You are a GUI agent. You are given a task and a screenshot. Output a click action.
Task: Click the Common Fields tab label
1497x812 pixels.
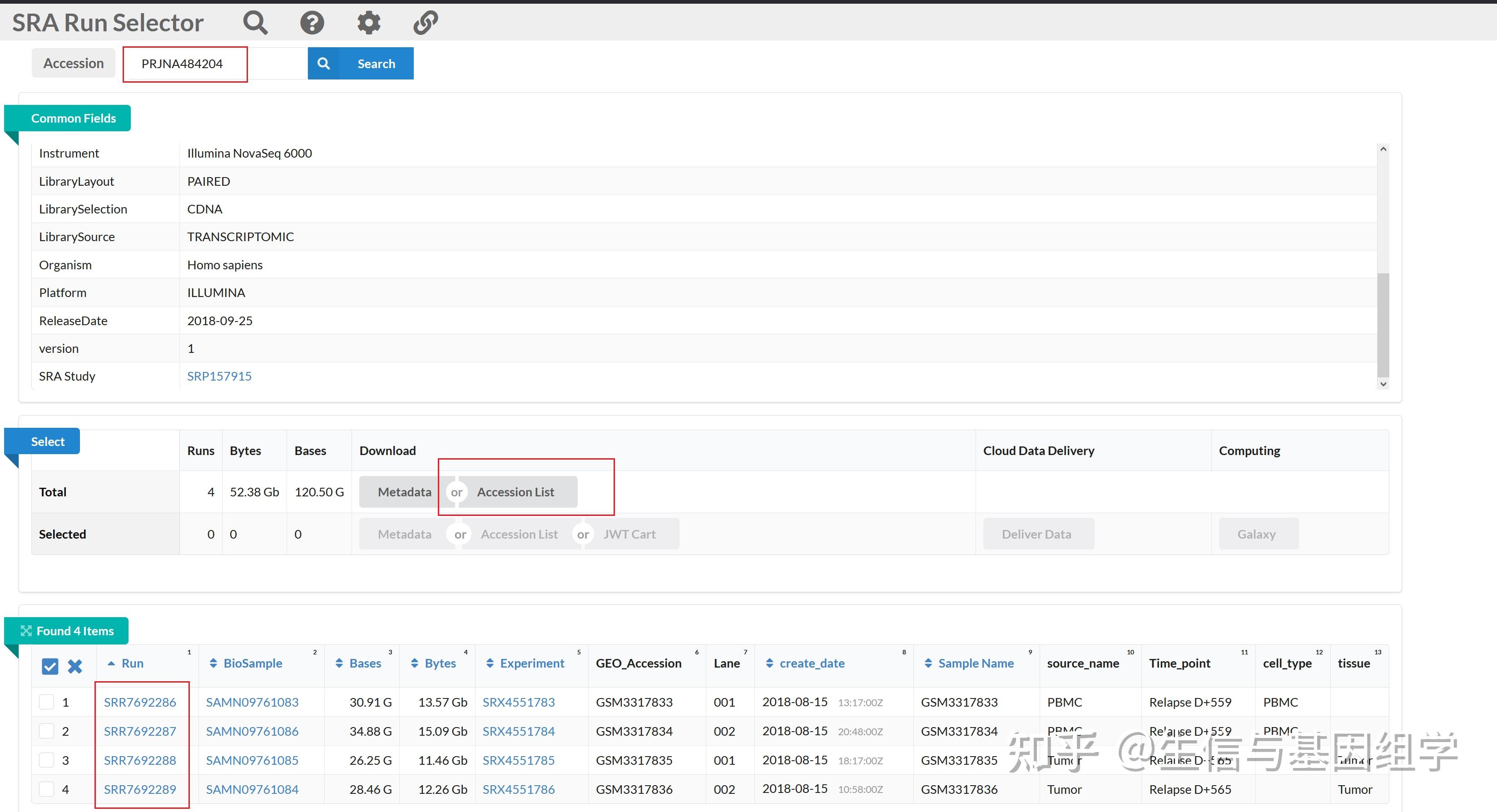73,118
